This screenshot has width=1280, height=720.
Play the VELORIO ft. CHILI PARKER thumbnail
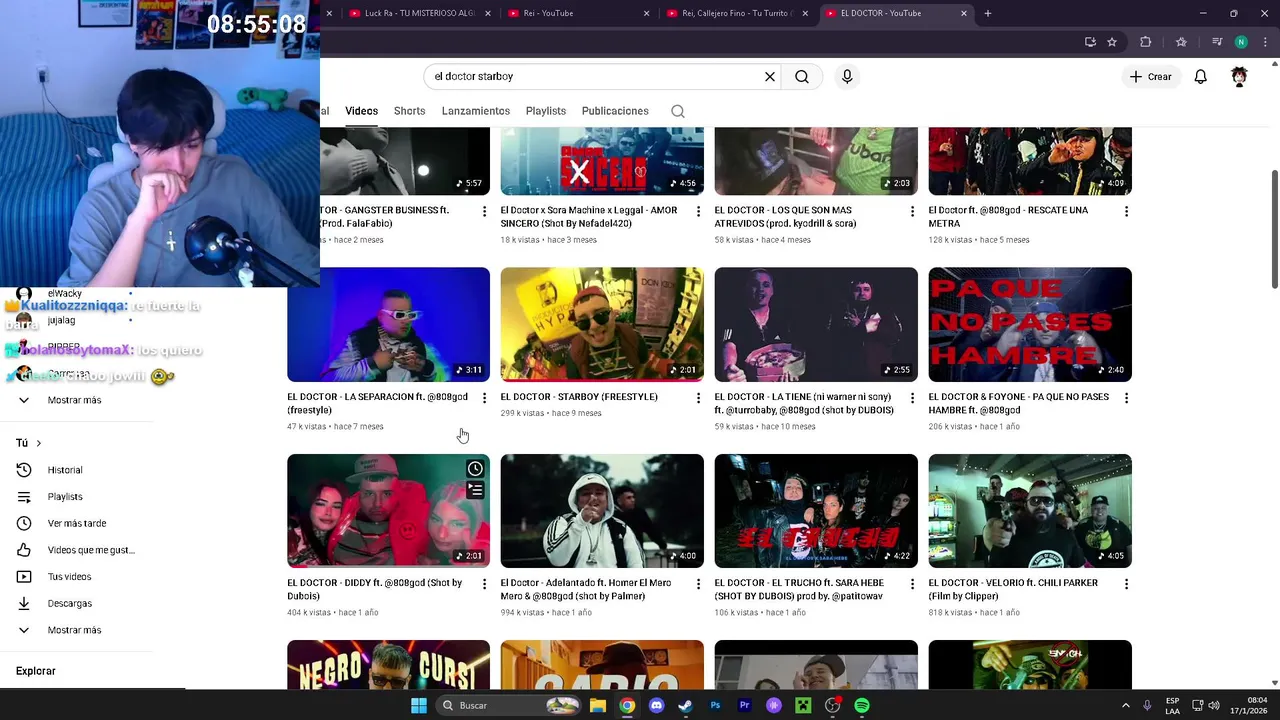(x=1030, y=511)
